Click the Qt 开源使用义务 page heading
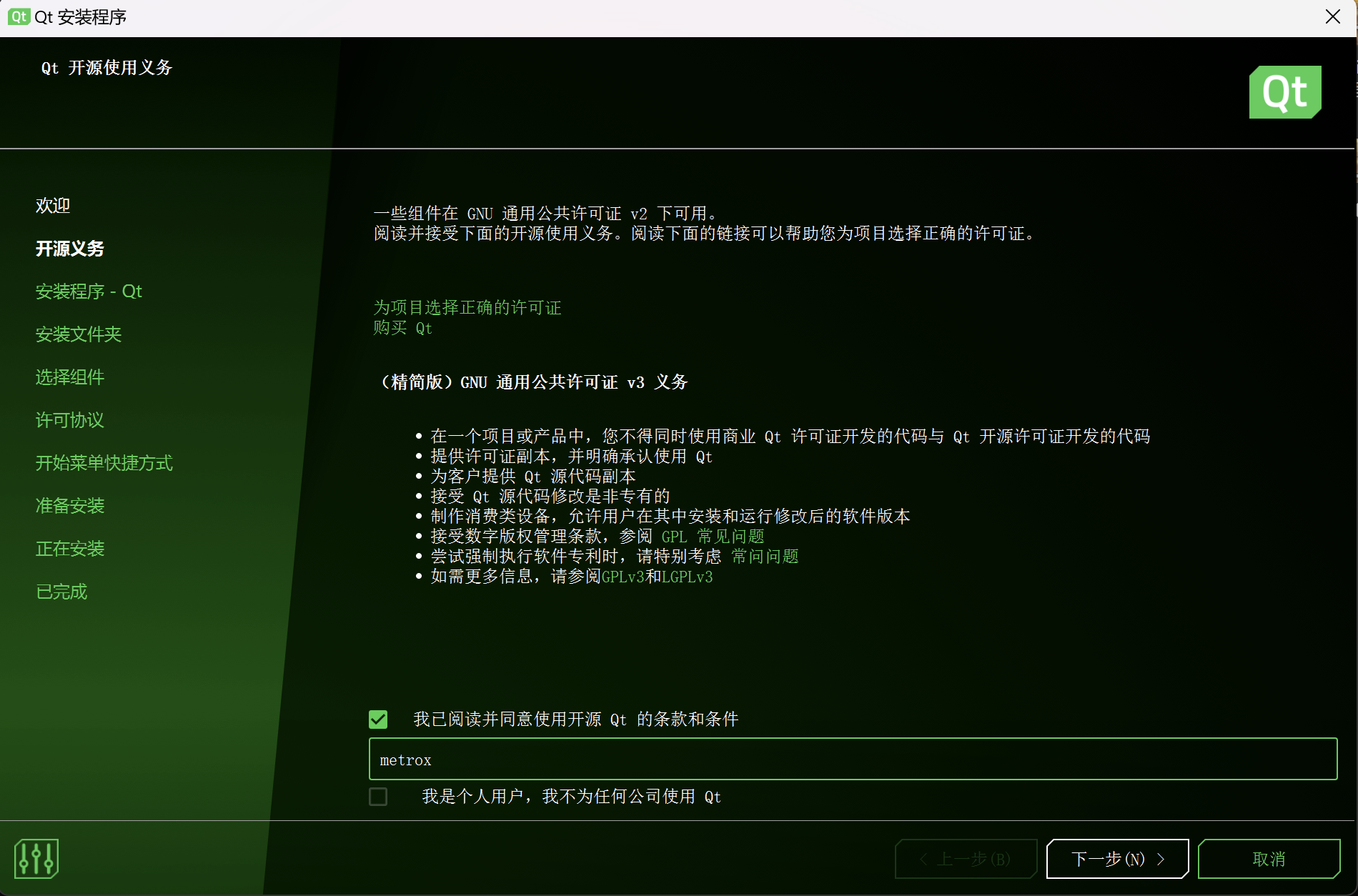1358x896 pixels. click(106, 68)
